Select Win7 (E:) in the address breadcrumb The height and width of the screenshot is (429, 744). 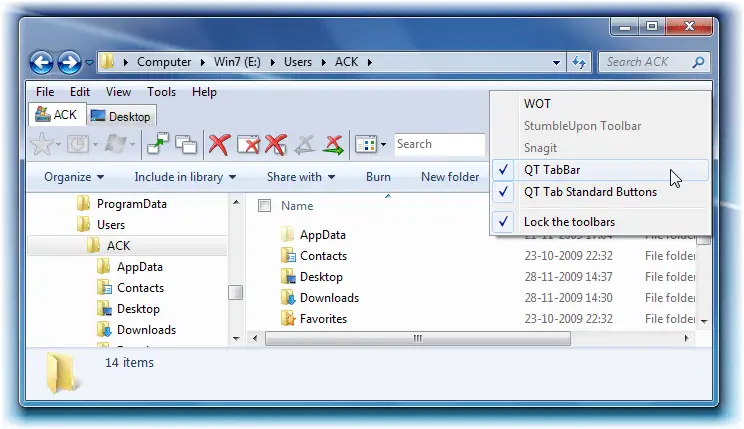(237, 62)
